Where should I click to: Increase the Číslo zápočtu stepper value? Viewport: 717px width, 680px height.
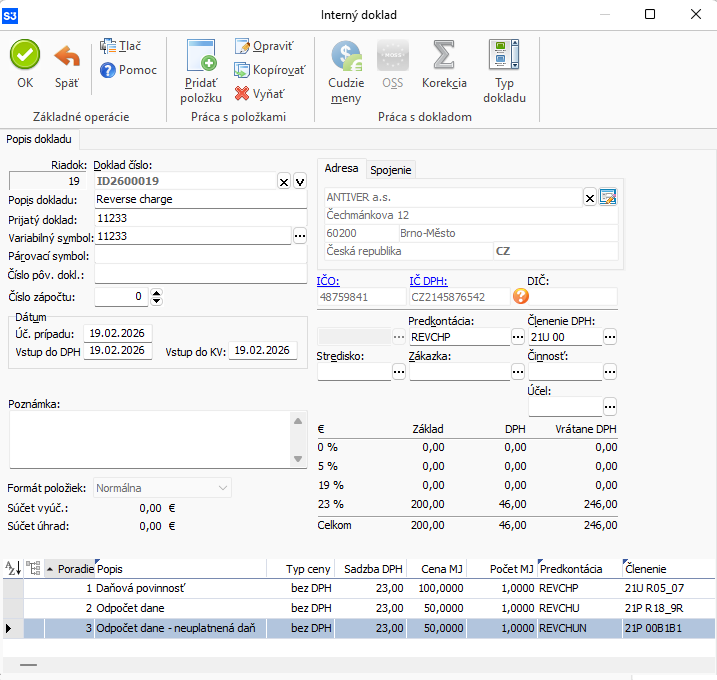[156, 292]
